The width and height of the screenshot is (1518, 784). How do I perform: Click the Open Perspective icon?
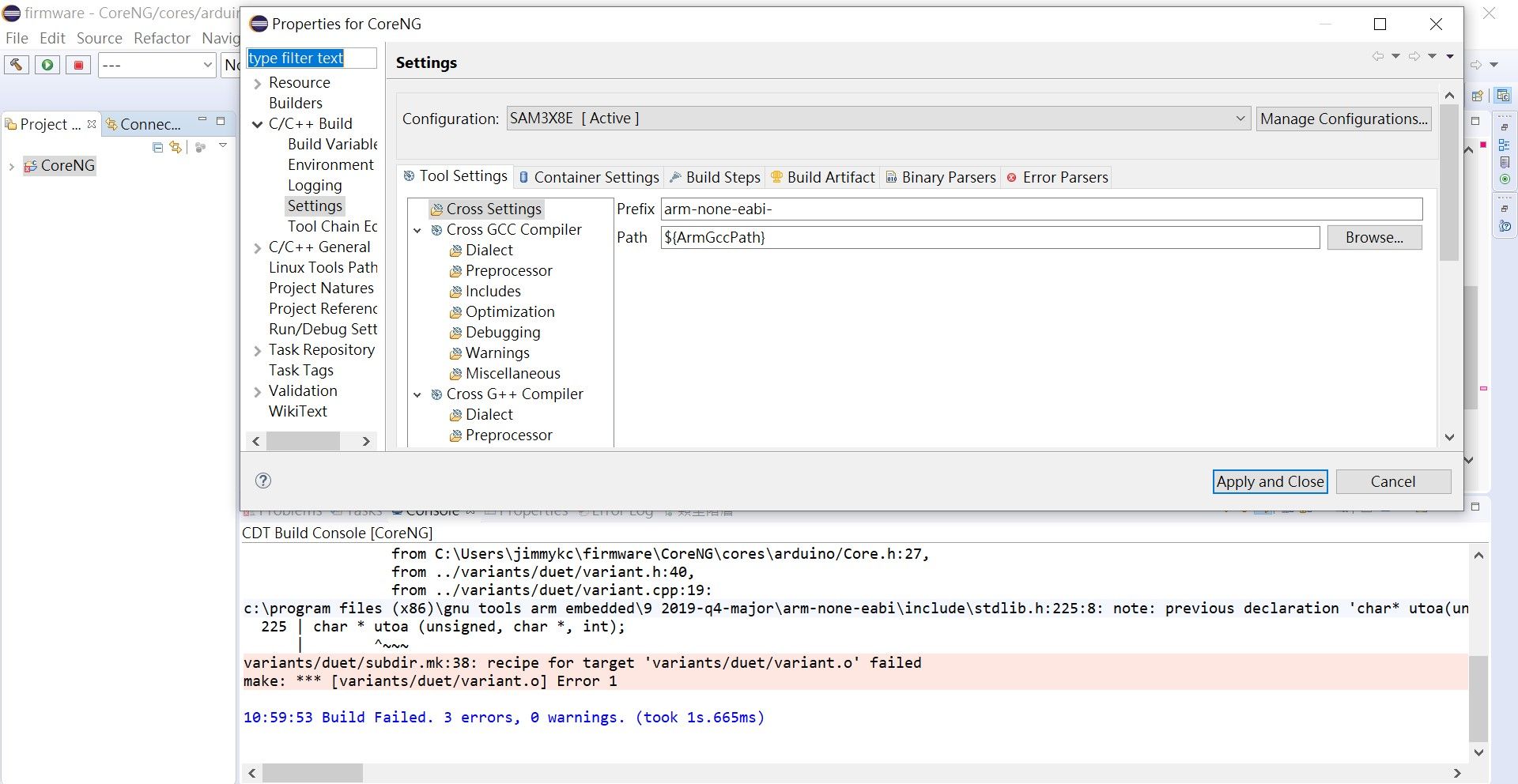pyautogui.click(x=1478, y=96)
